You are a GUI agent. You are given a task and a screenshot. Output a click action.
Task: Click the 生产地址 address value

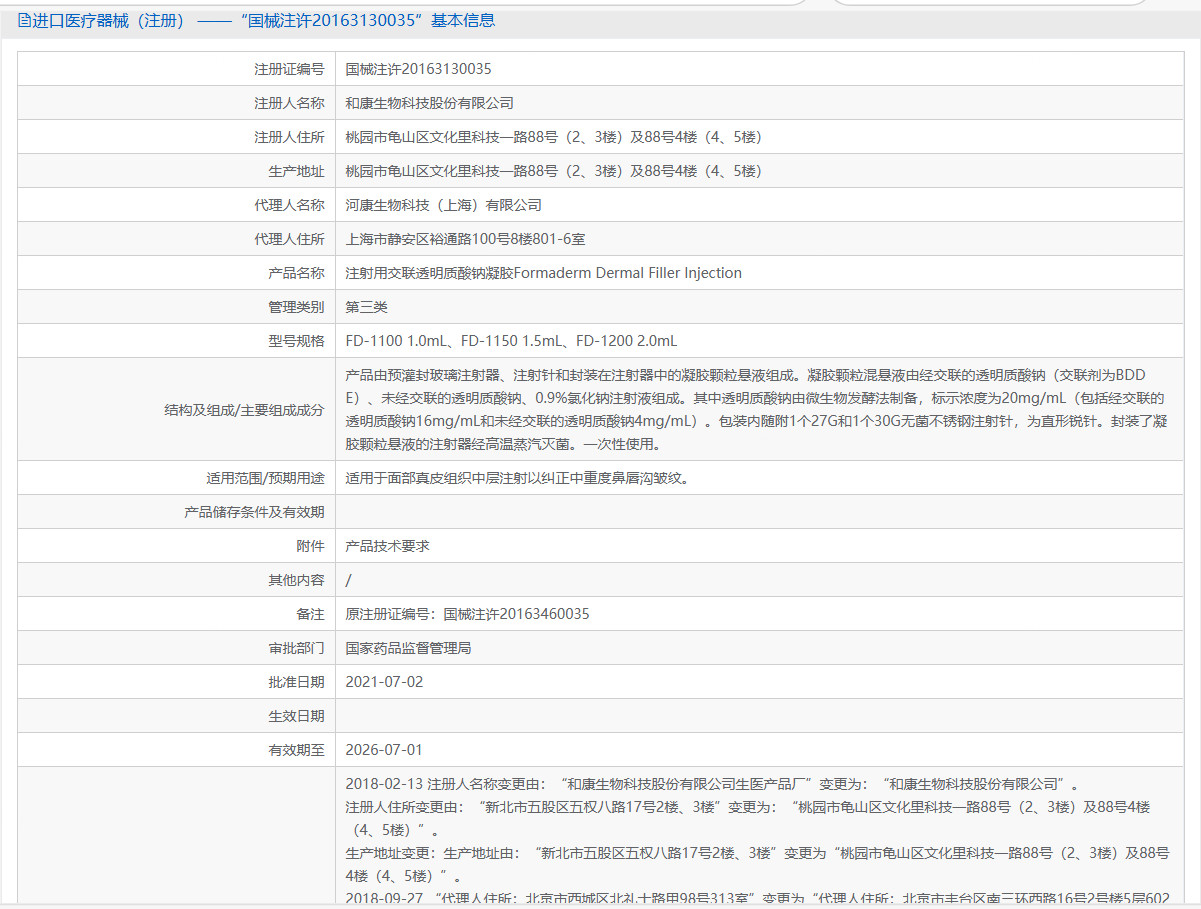554,171
